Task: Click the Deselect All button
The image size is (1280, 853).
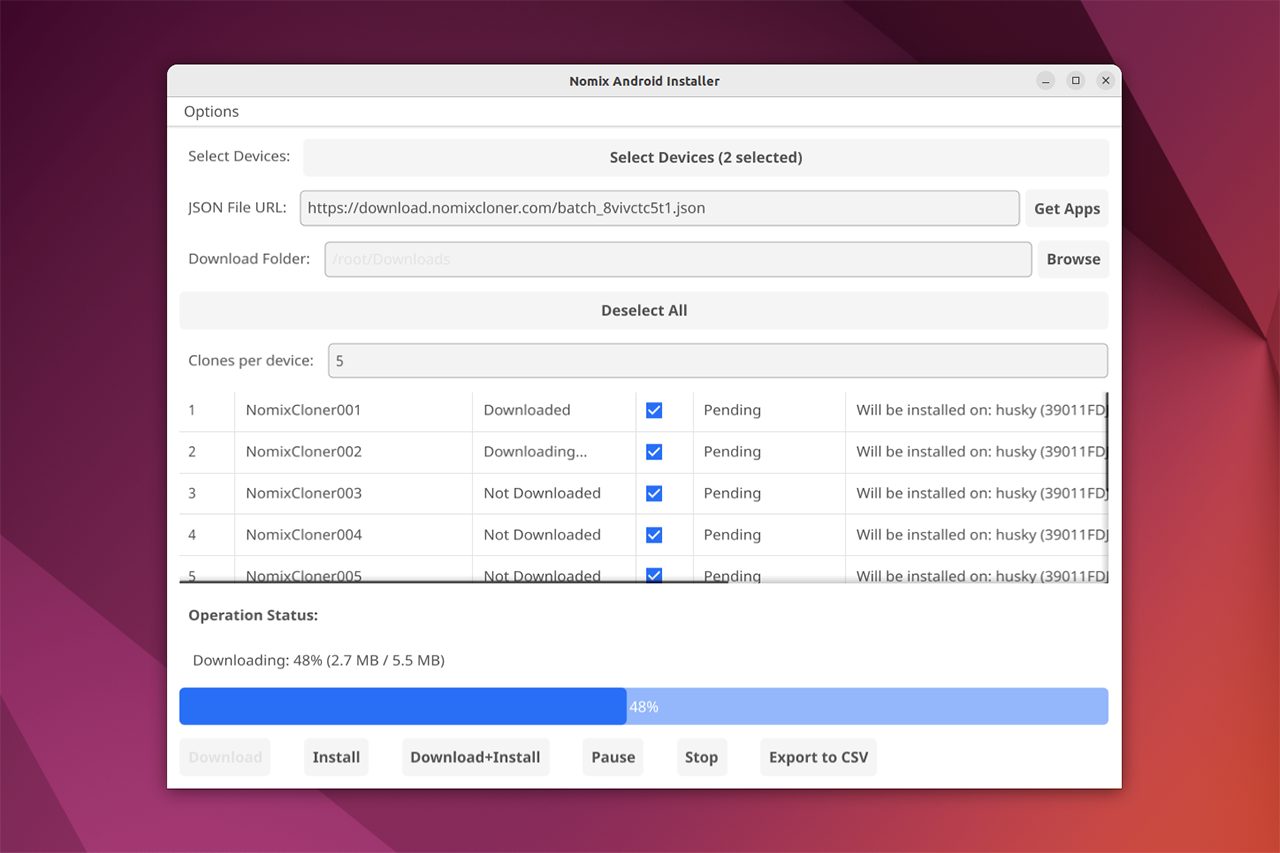Action: coord(644,311)
